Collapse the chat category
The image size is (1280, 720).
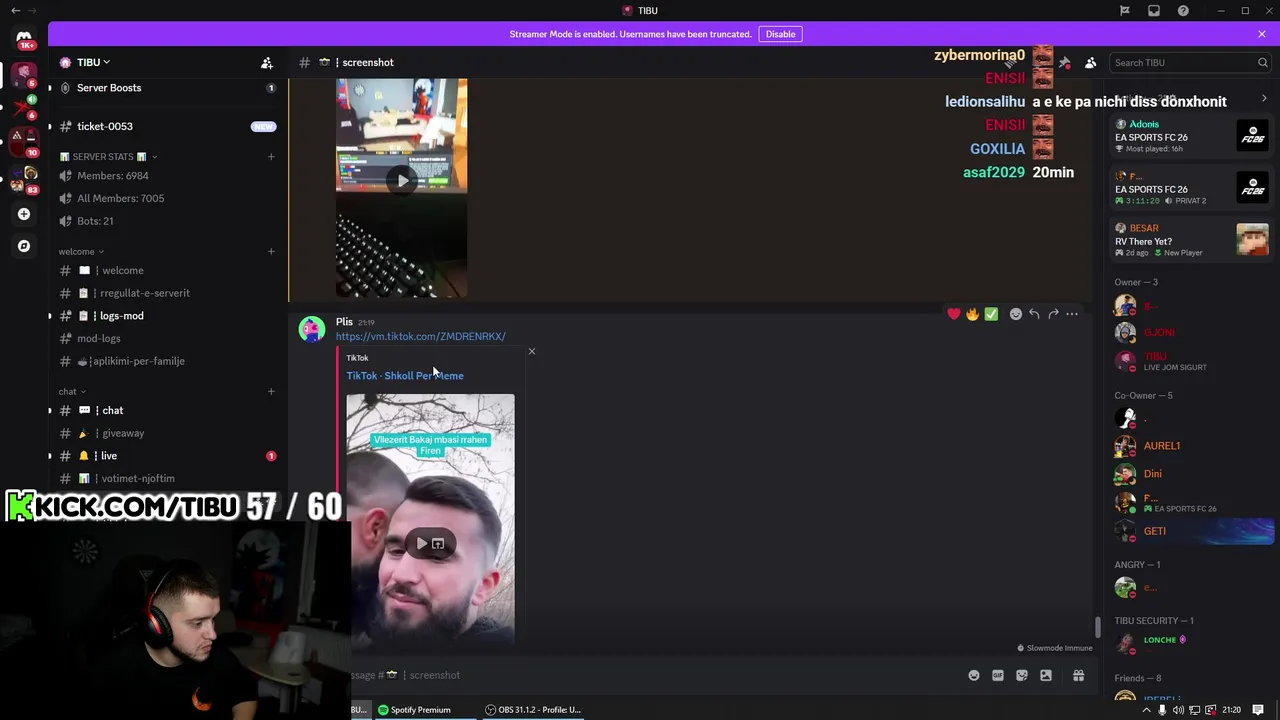(72, 392)
